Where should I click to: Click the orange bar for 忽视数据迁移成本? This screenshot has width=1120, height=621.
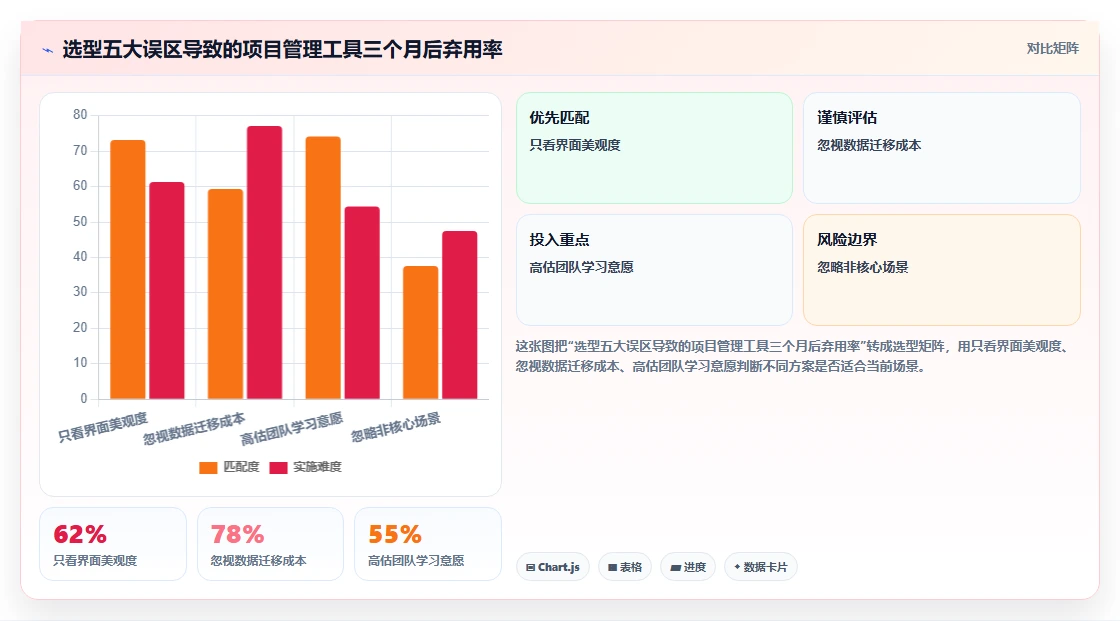coord(225,294)
